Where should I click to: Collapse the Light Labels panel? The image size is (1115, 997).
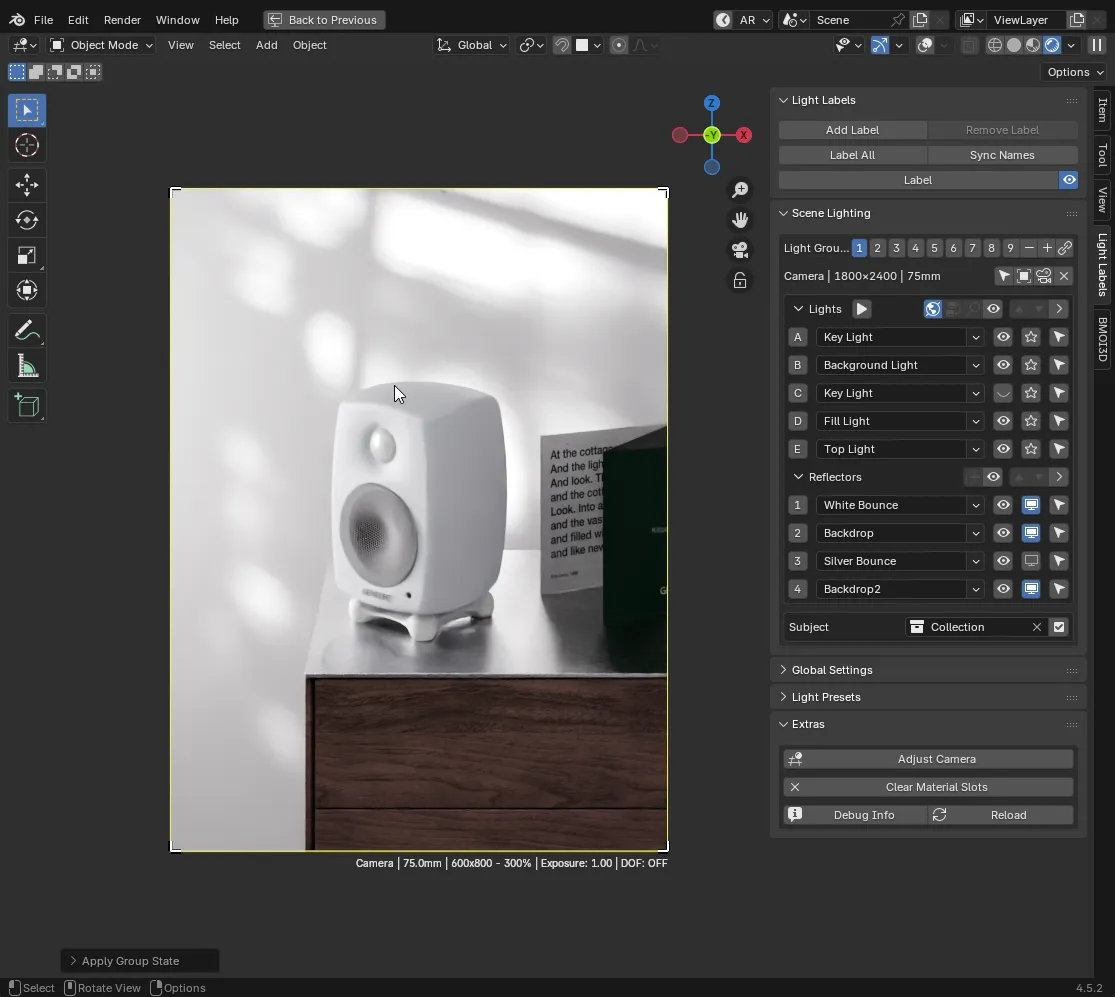(783, 100)
